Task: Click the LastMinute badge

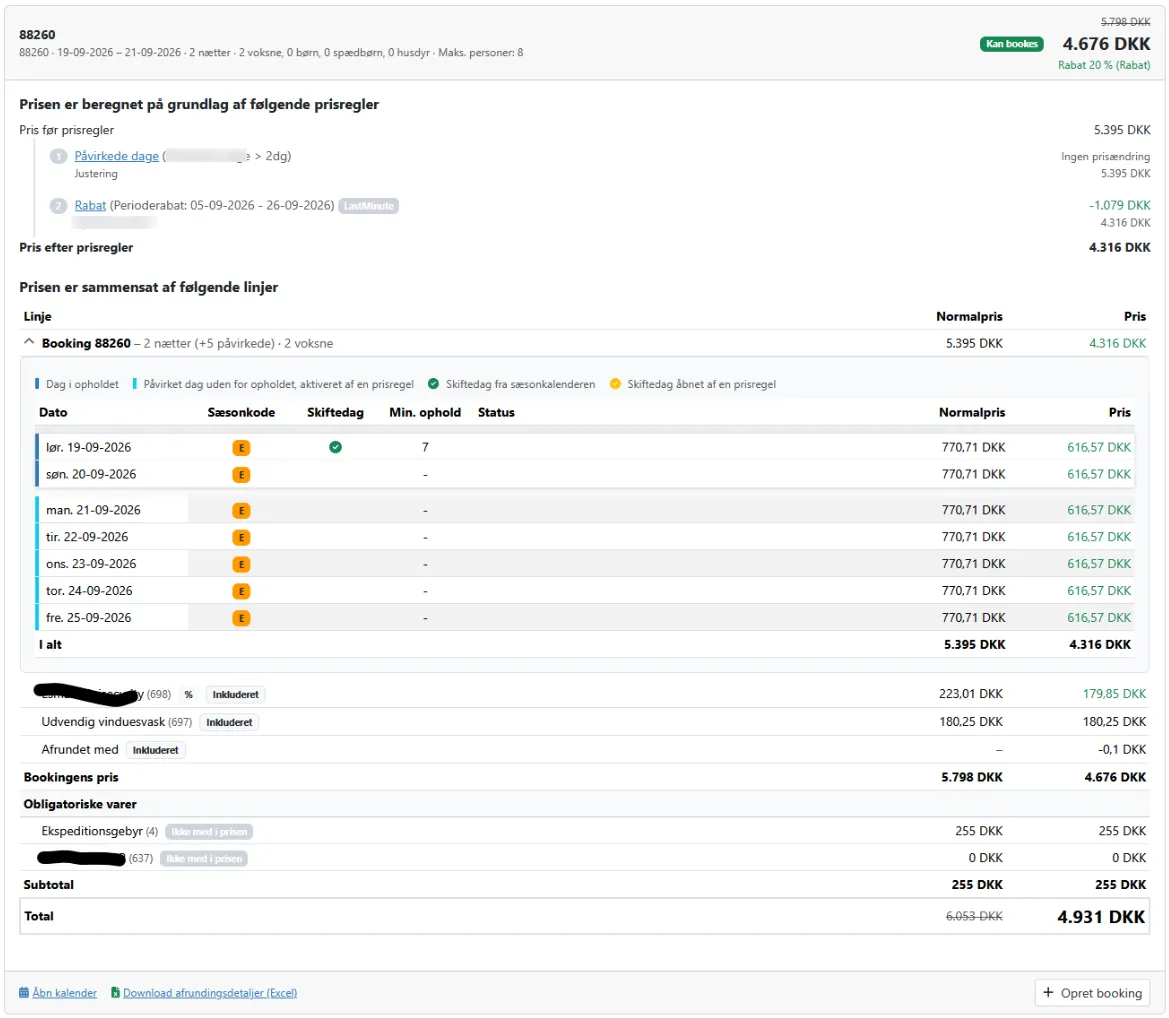Action: pyautogui.click(x=368, y=206)
